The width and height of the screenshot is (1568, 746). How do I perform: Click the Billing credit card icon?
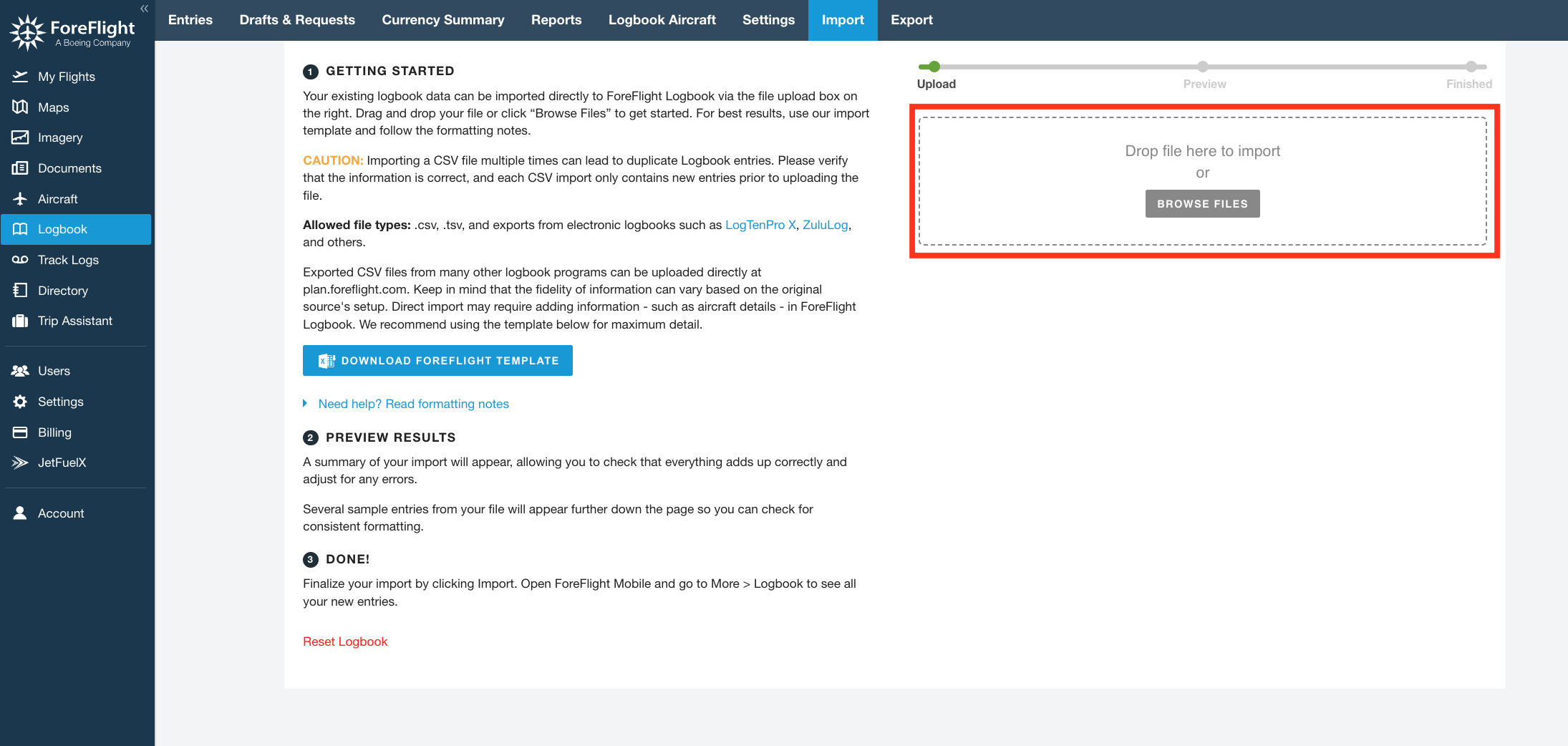pos(20,432)
